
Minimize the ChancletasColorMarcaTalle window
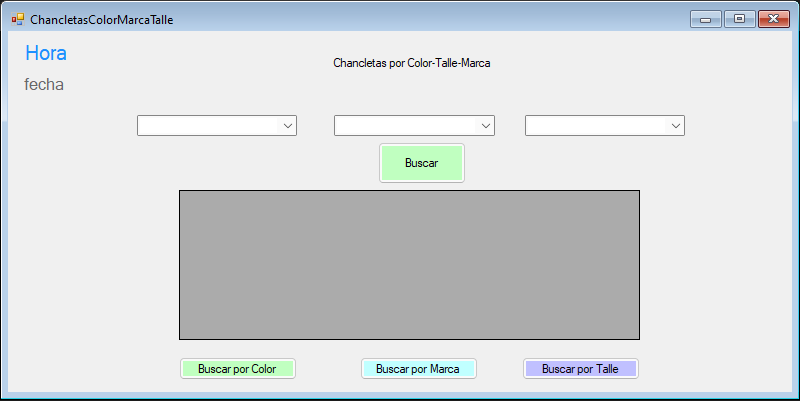(x=706, y=19)
